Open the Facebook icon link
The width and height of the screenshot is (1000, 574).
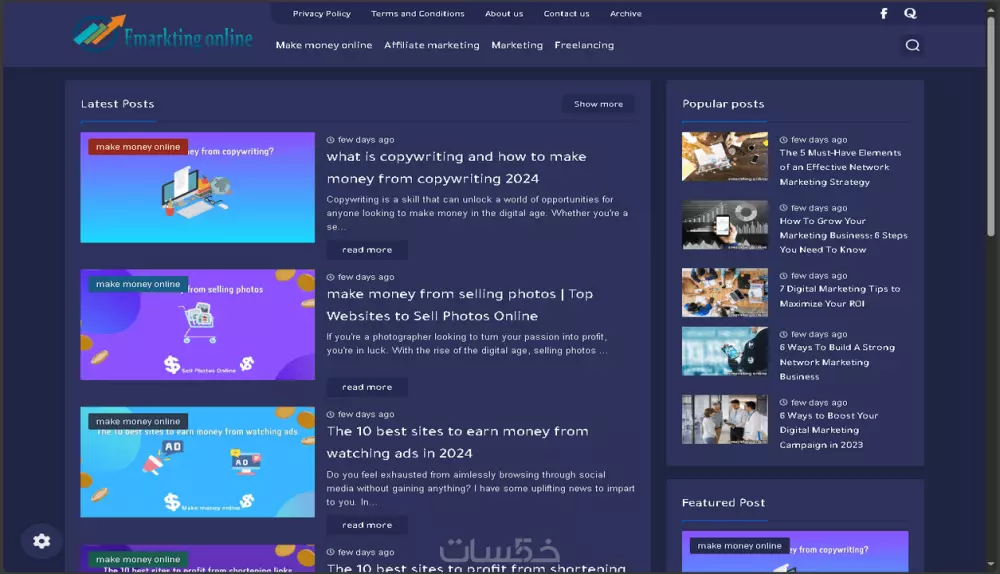point(883,13)
